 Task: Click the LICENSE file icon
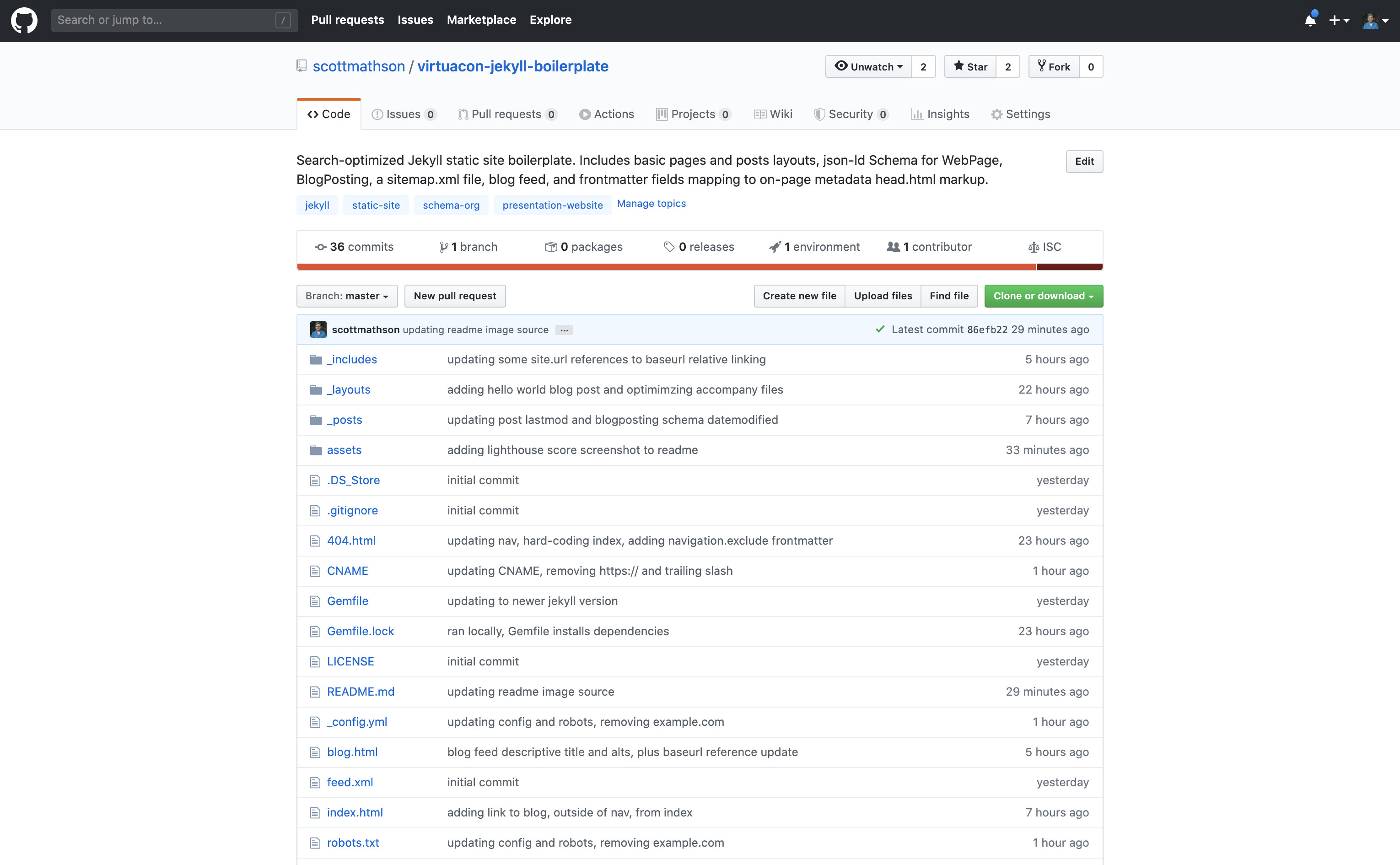click(315, 662)
